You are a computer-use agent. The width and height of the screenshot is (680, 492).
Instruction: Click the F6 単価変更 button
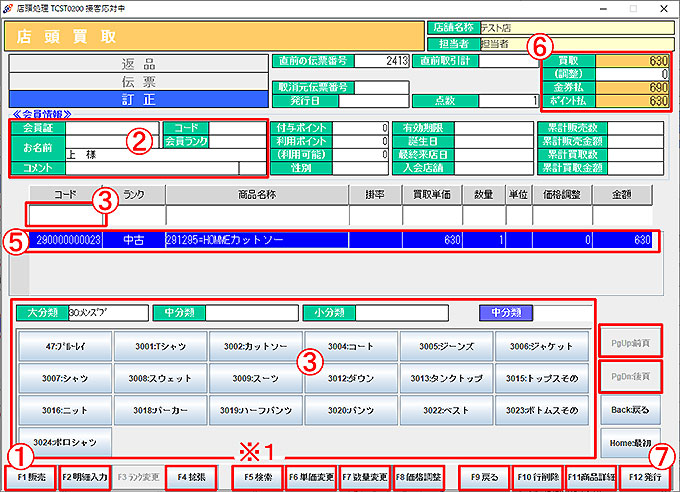click(310, 477)
